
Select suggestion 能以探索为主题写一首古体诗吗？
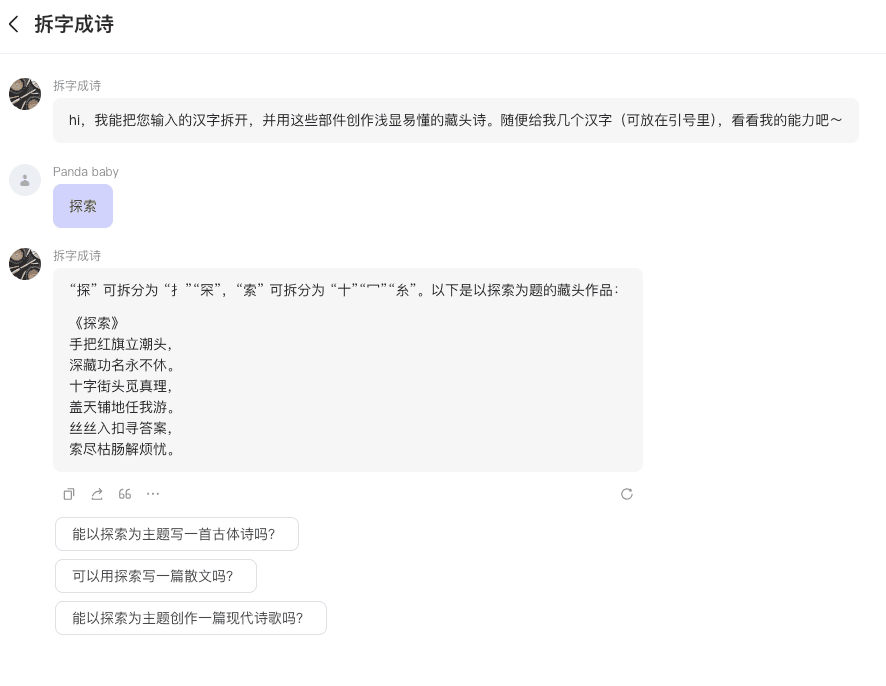(176, 534)
